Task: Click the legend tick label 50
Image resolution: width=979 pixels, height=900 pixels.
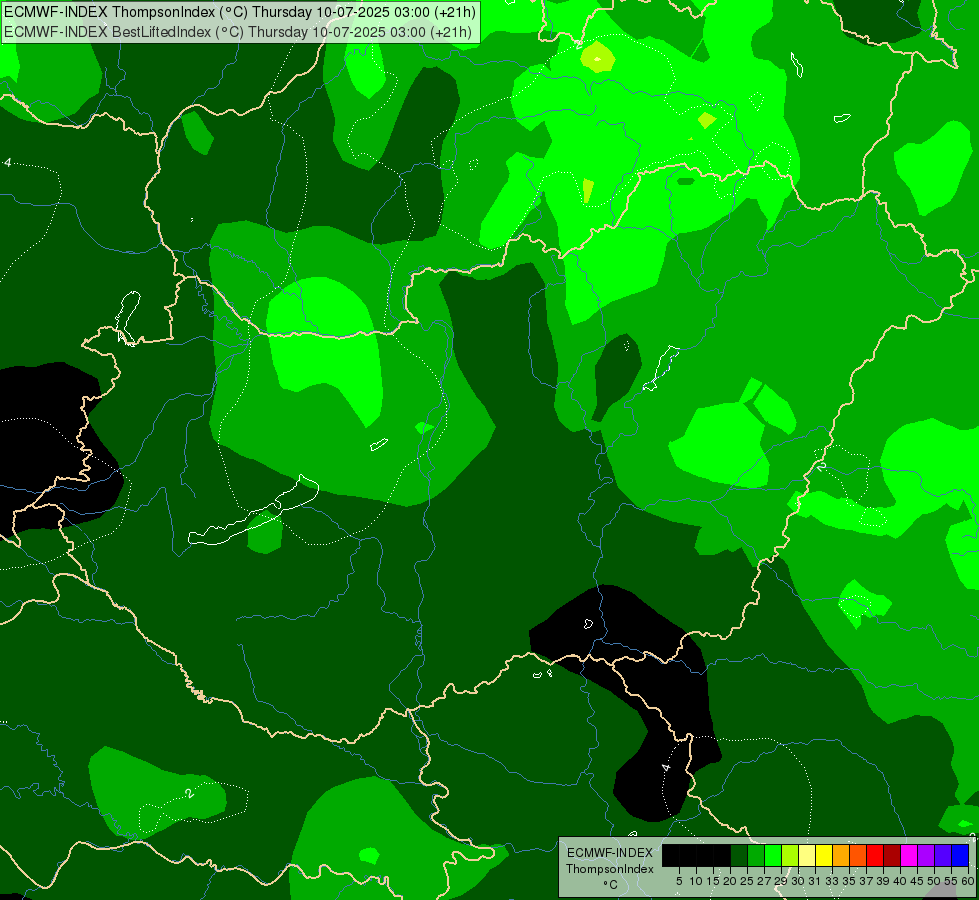Action: tap(935, 881)
